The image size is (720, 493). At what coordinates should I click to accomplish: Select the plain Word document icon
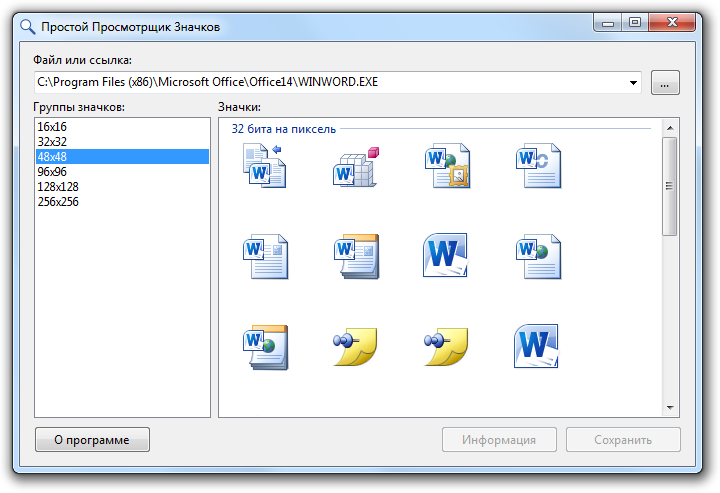click(x=265, y=257)
